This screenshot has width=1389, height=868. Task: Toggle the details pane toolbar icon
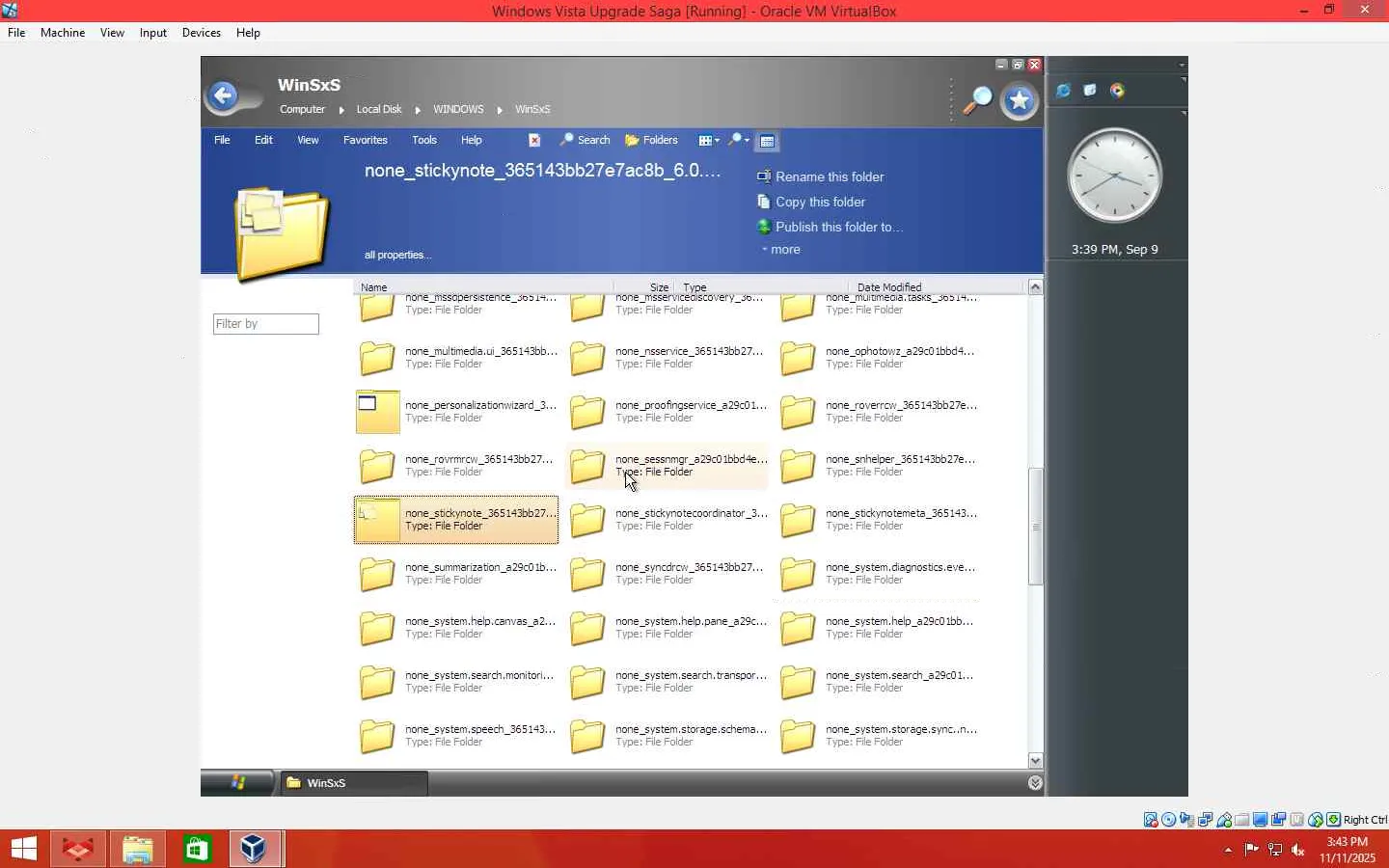(x=768, y=141)
